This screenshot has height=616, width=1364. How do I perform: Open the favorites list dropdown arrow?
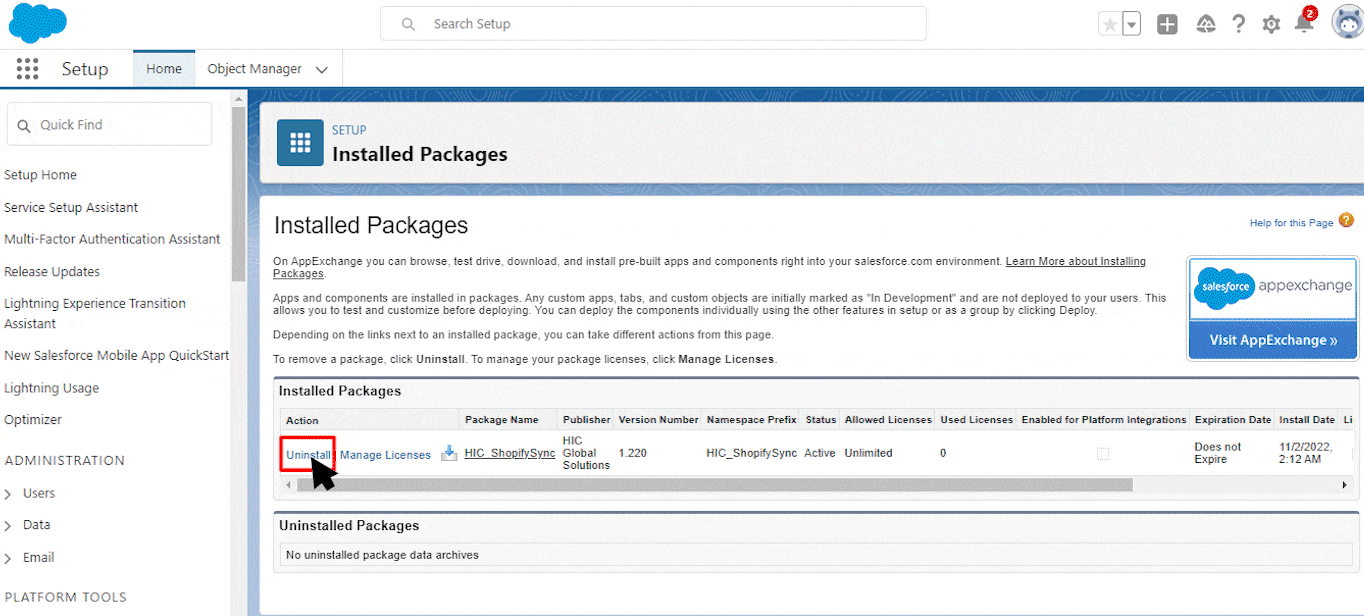1132,25
